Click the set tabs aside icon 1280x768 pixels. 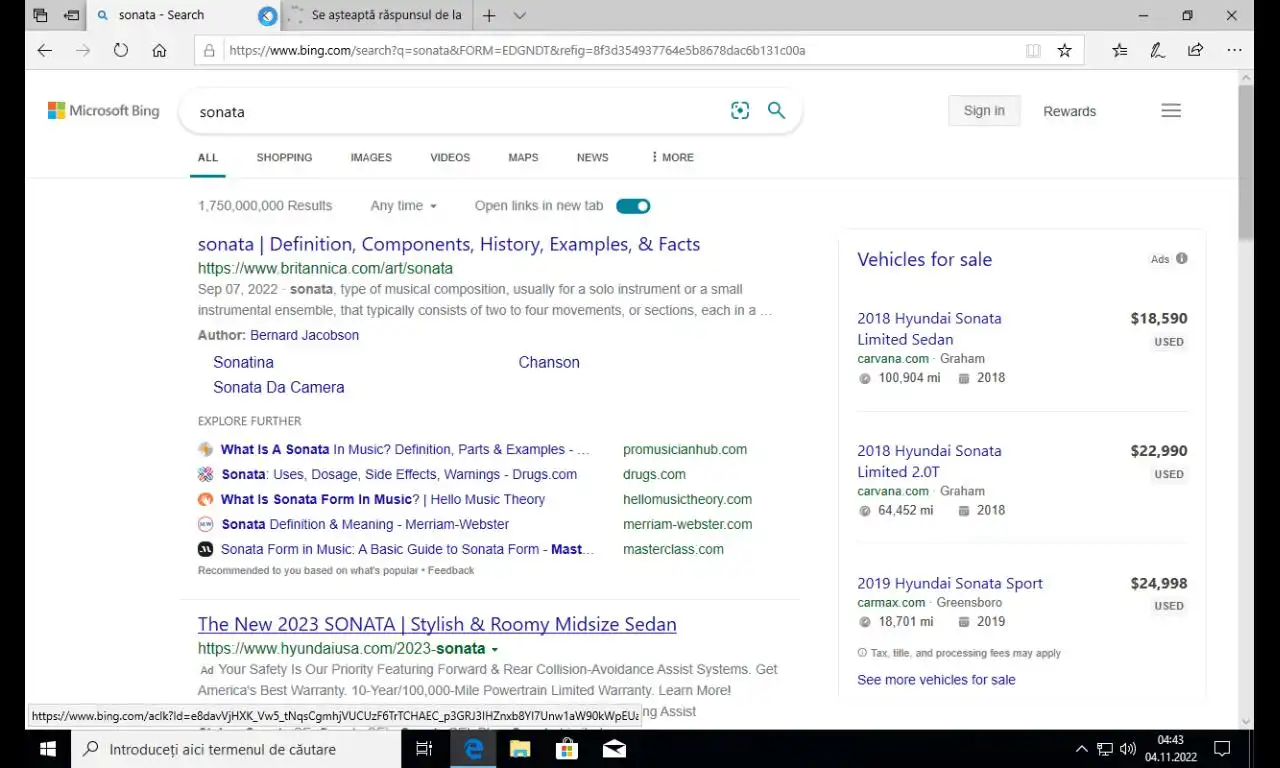point(71,15)
